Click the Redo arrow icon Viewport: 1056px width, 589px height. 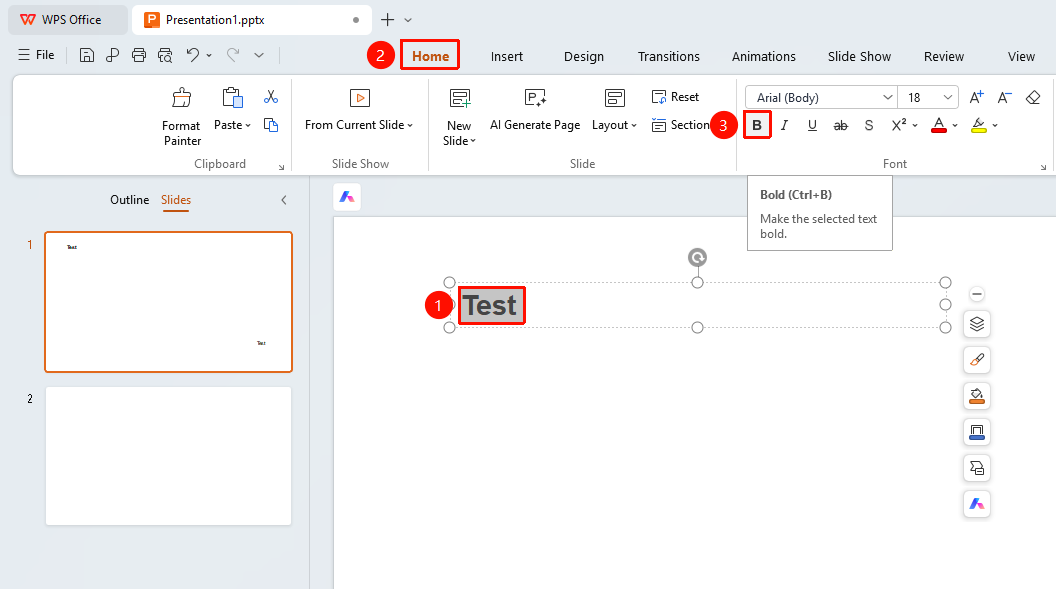(233, 55)
